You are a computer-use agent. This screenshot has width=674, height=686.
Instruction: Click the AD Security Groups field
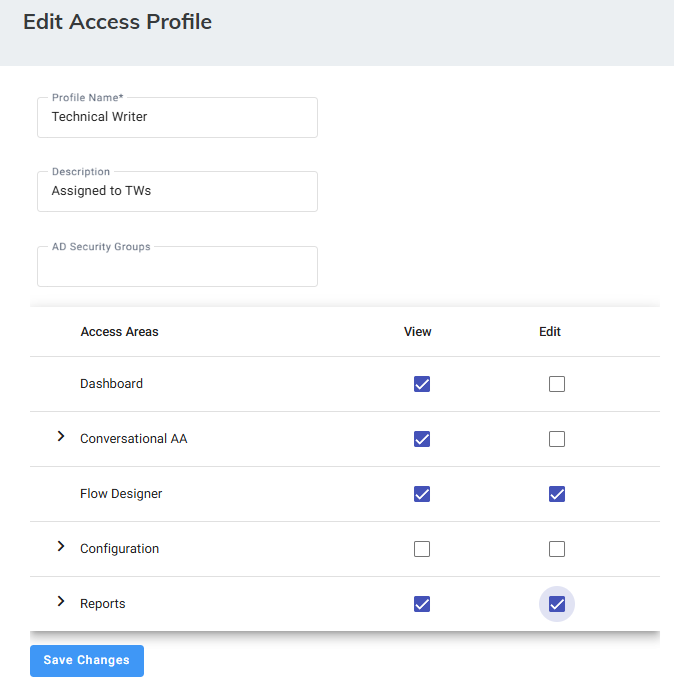coord(177,268)
